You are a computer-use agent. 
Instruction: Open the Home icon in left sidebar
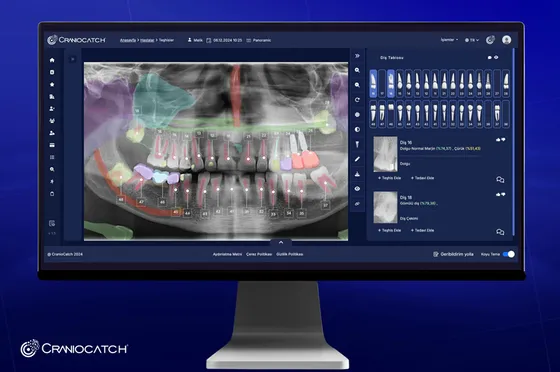(52, 60)
